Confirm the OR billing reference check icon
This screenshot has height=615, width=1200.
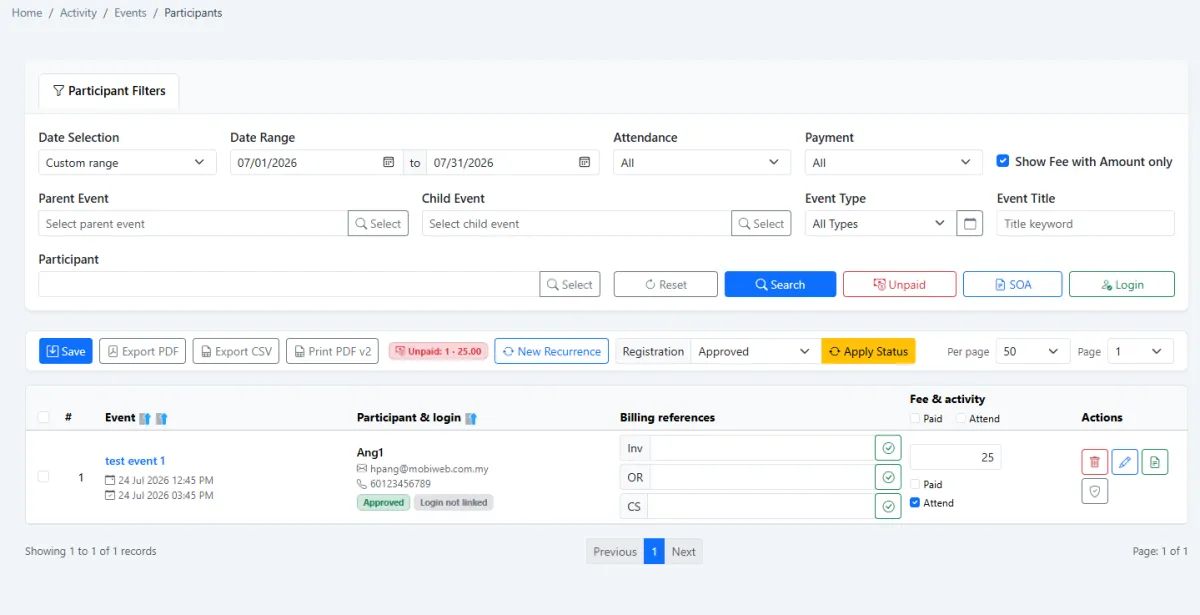point(888,477)
